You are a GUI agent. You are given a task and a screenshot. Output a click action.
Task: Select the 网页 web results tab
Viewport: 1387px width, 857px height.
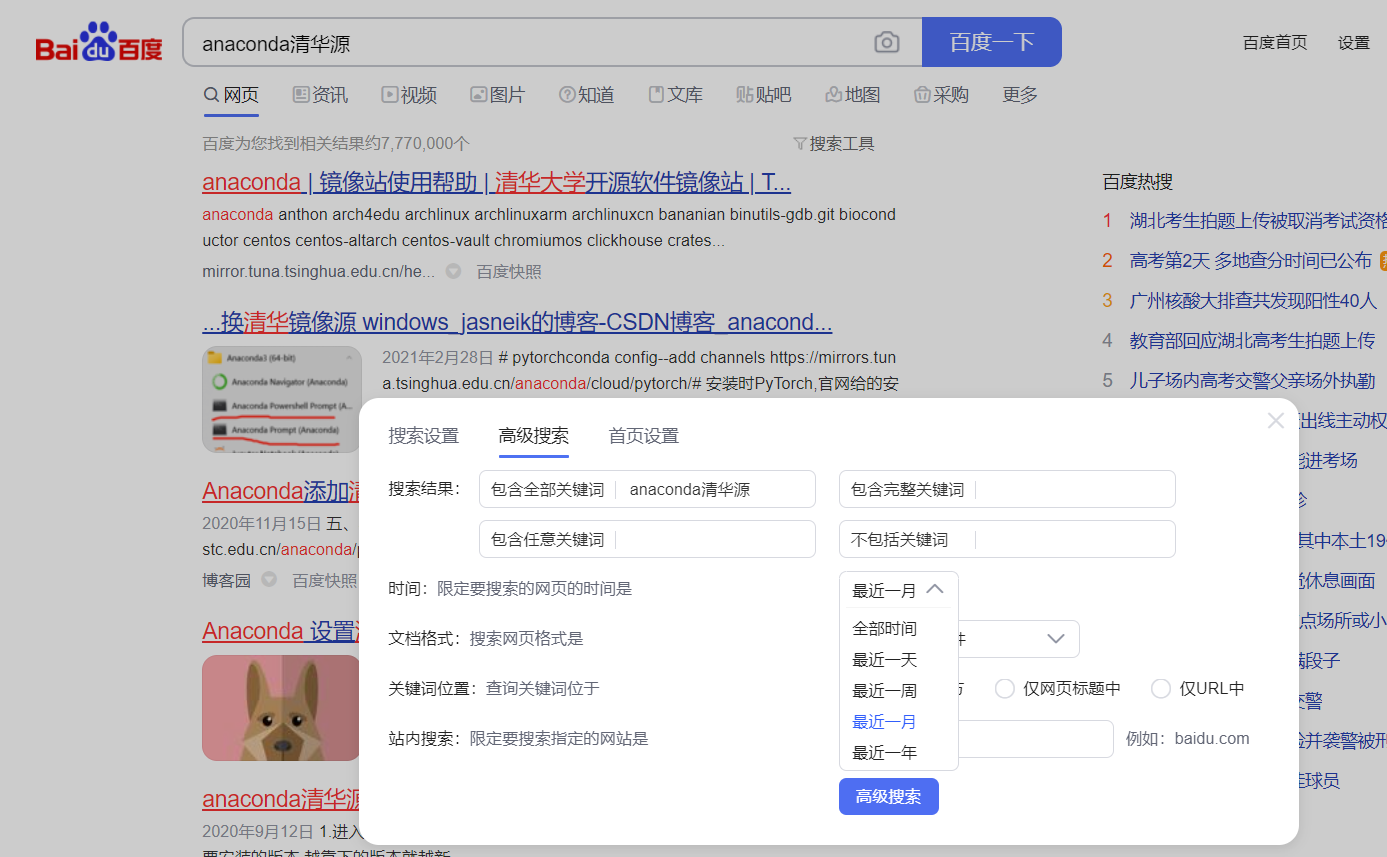(x=231, y=95)
